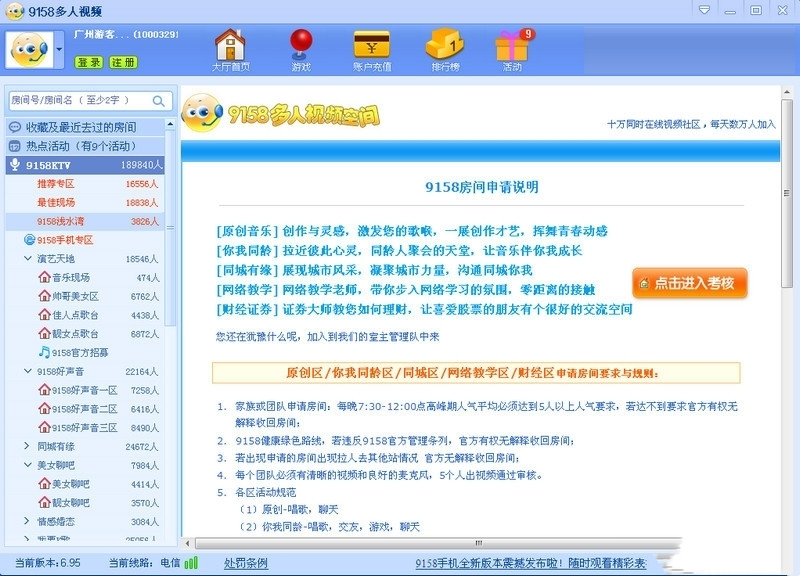Click the [原创音乐] description line
This screenshot has height=576, width=800.
coord(412,231)
